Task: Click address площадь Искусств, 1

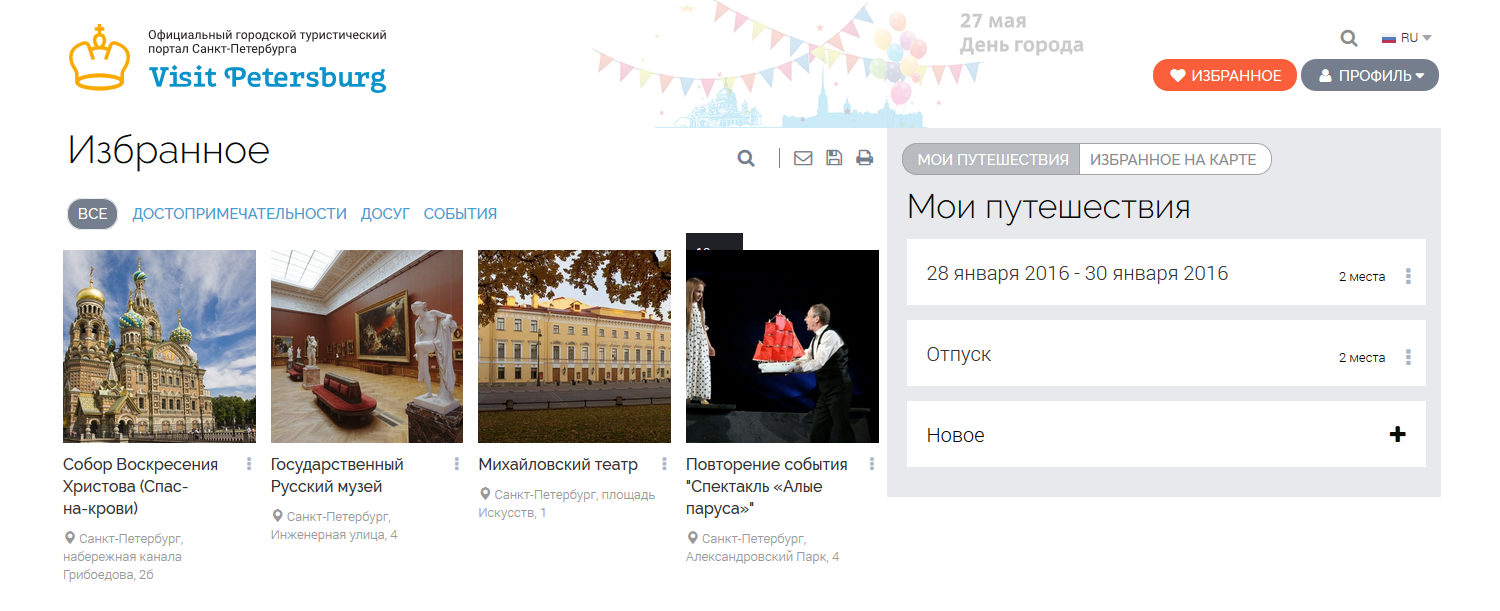Action: pyautogui.click(x=567, y=503)
